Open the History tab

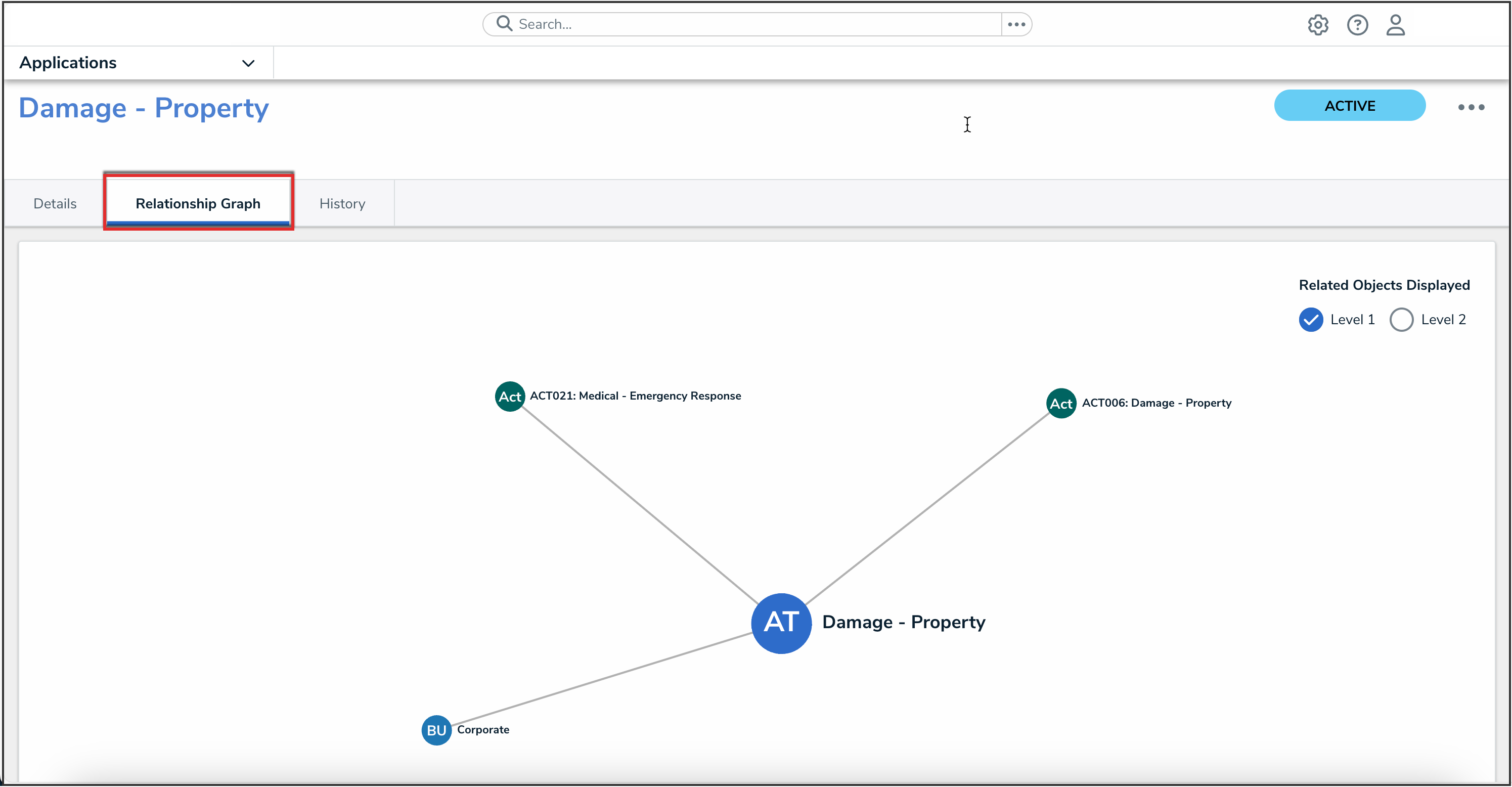(x=342, y=204)
